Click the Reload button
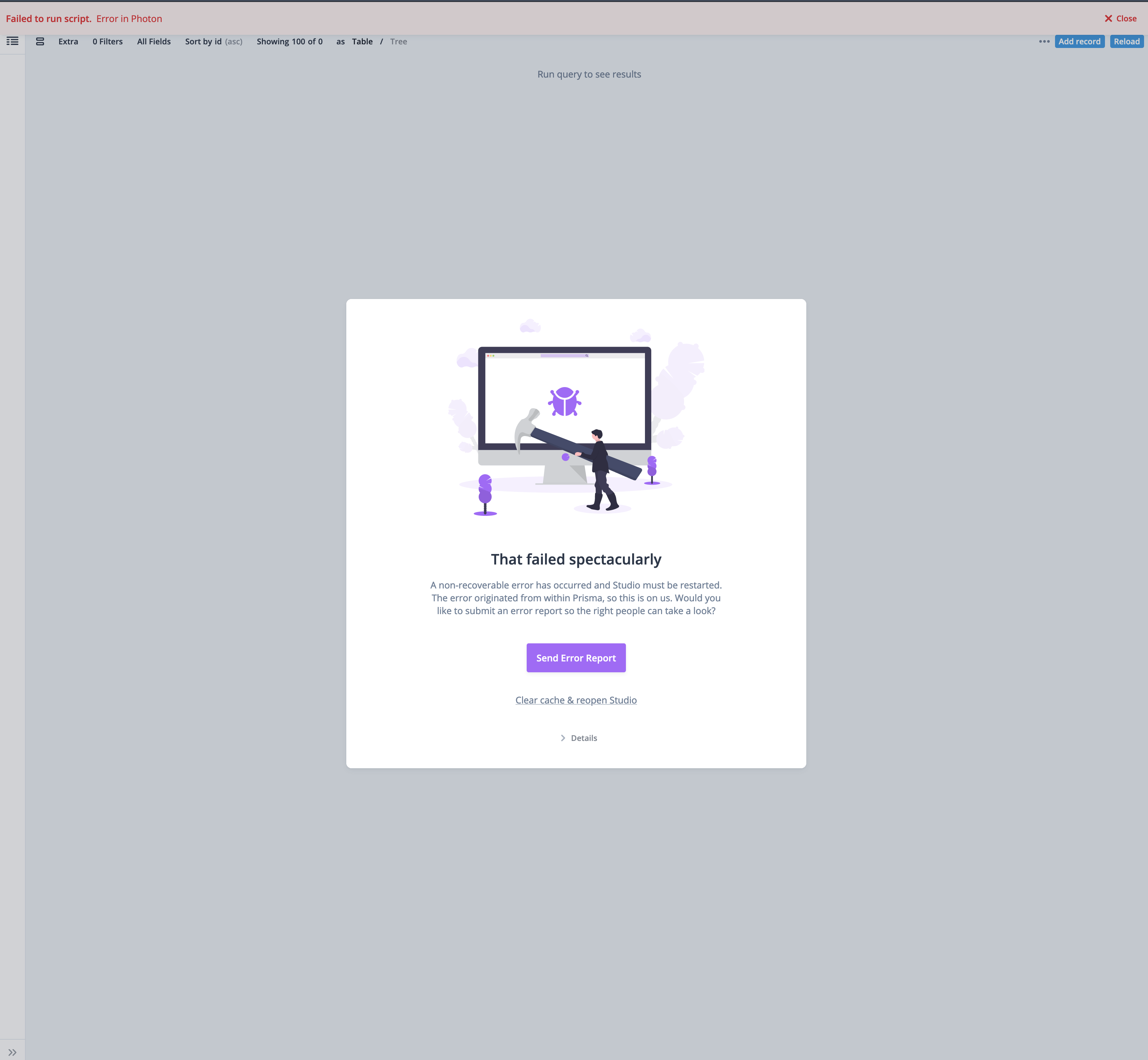Image resolution: width=1148 pixels, height=1060 pixels. [x=1126, y=41]
